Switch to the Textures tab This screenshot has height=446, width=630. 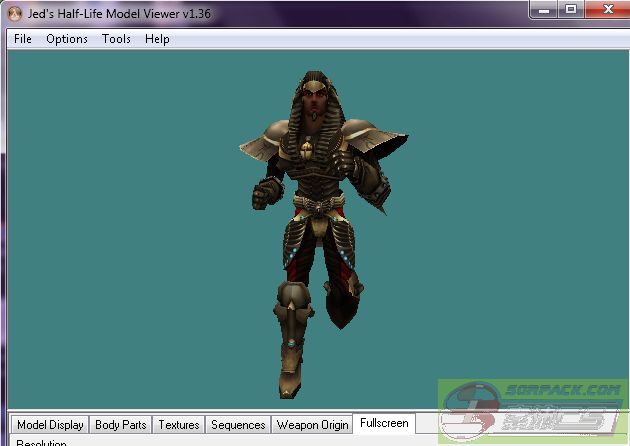pyautogui.click(x=179, y=425)
